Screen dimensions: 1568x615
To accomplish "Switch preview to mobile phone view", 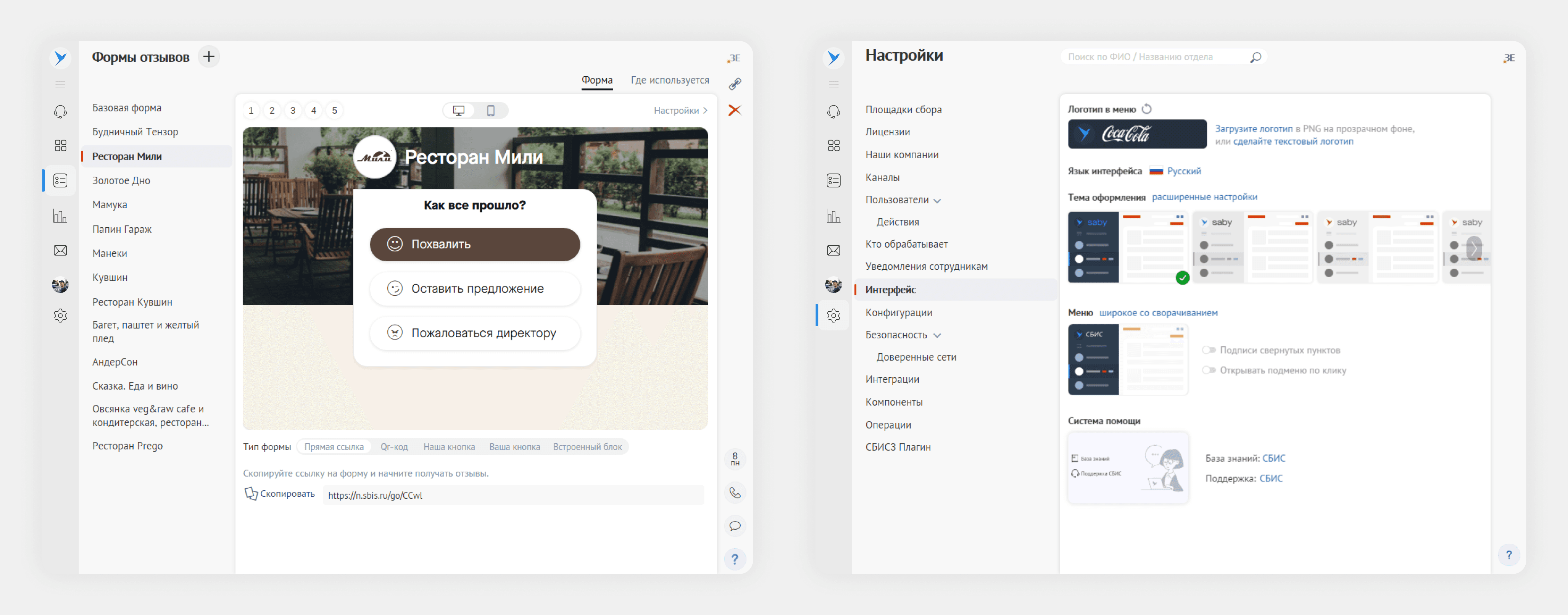I will (491, 110).
